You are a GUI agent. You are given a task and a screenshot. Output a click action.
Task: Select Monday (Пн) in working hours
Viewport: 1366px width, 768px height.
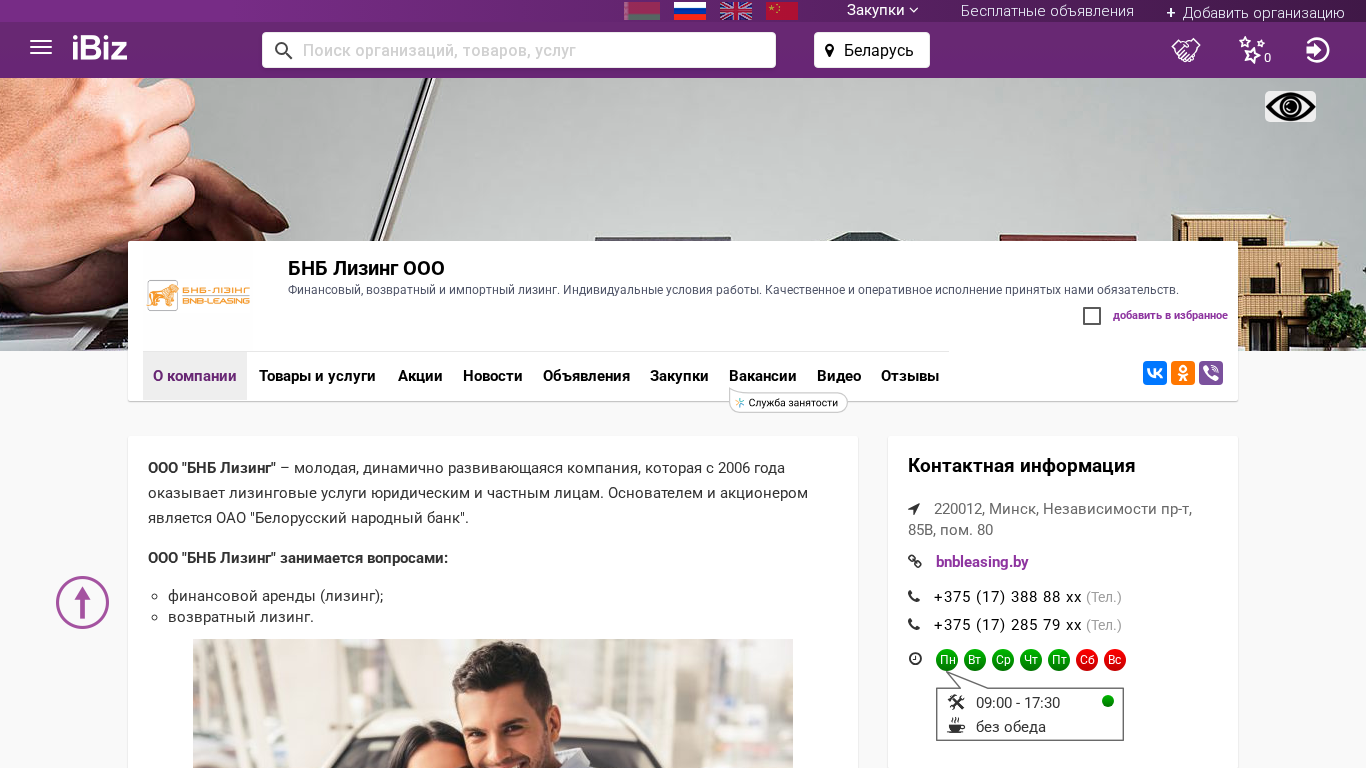947,660
